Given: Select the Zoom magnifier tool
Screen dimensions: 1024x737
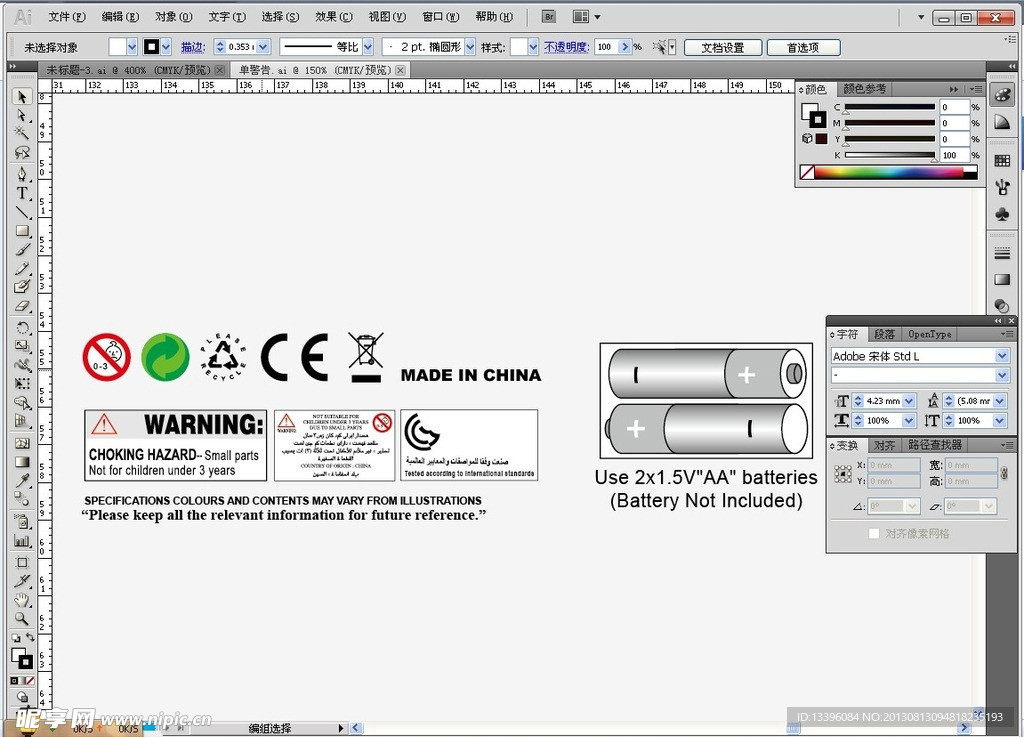Looking at the screenshot, I should (22, 618).
